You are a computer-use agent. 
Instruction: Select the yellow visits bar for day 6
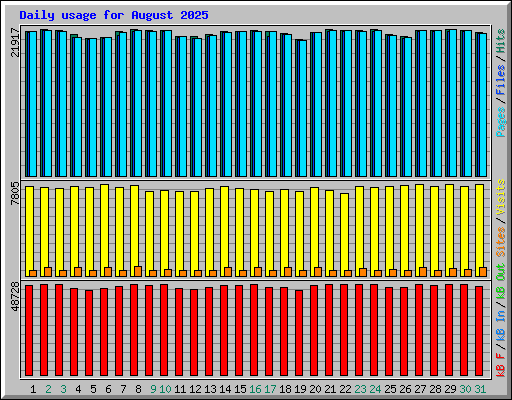(104, 230)
